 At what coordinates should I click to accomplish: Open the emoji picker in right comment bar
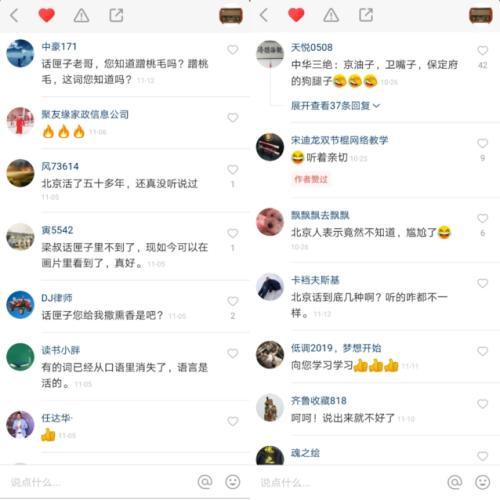482,482
